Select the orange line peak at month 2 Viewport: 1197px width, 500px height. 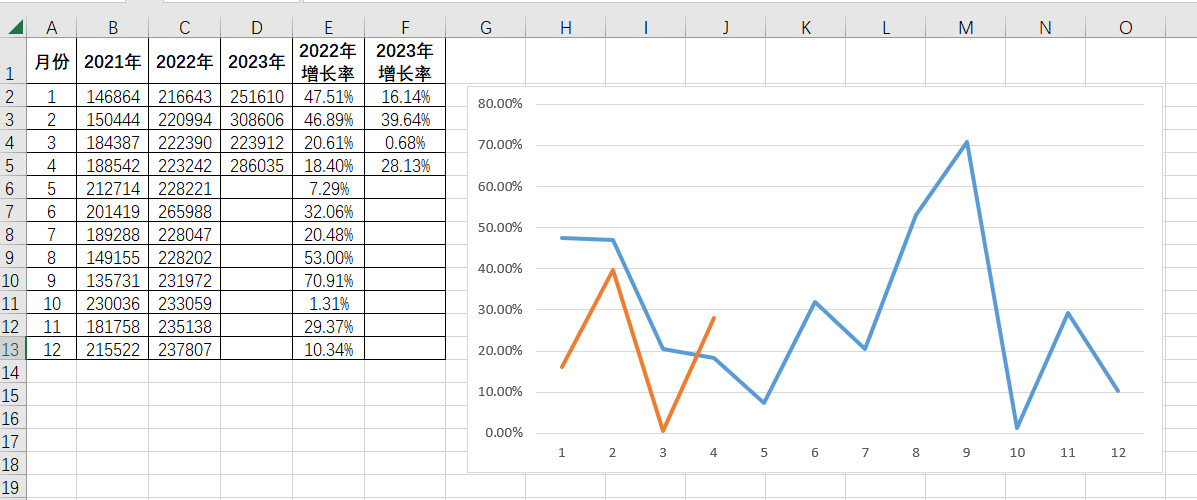[612, 270]
